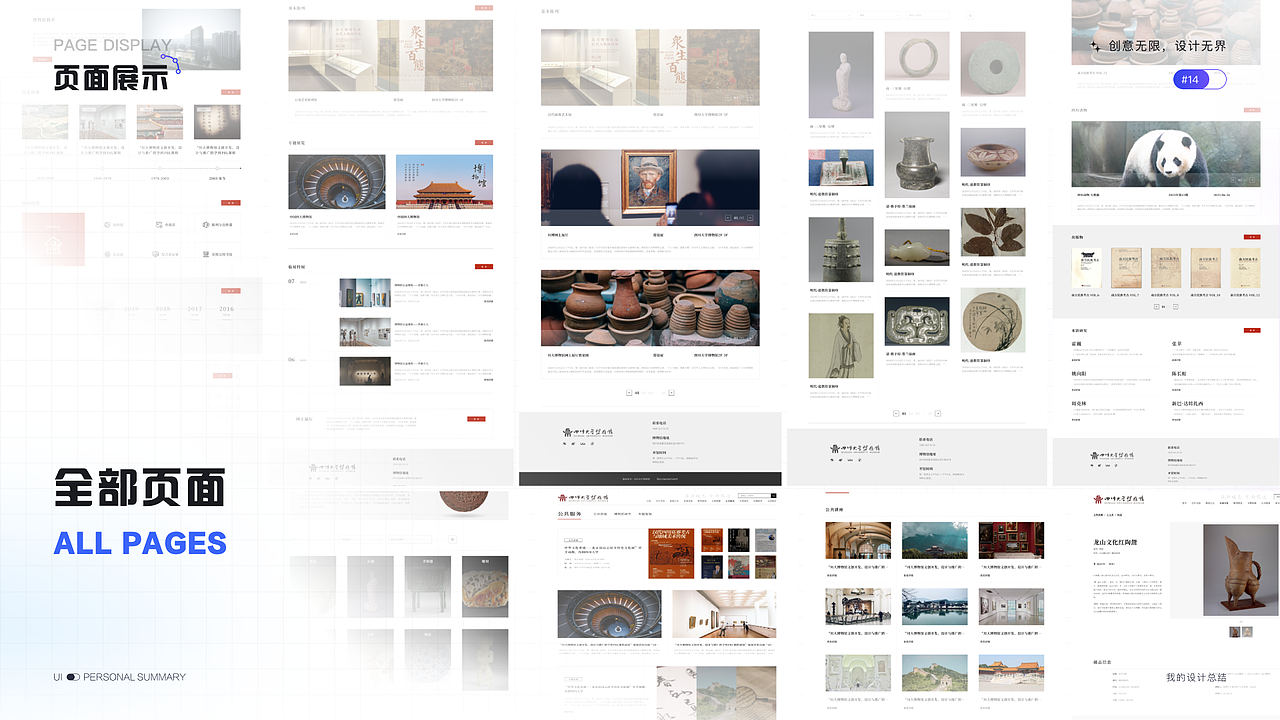Select year 2016 on the year timeline
The height and width of the screenshot is (720, 1280).
(227, 309)
